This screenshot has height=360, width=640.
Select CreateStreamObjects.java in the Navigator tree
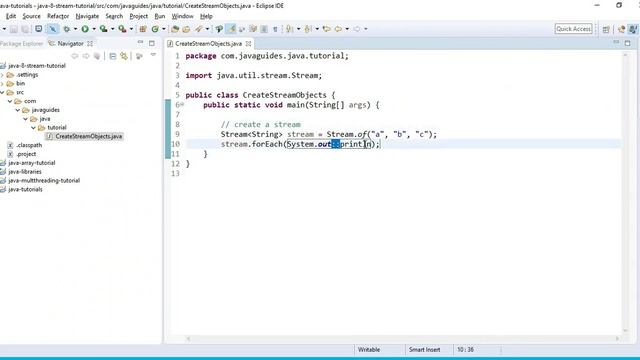(84, 136)
